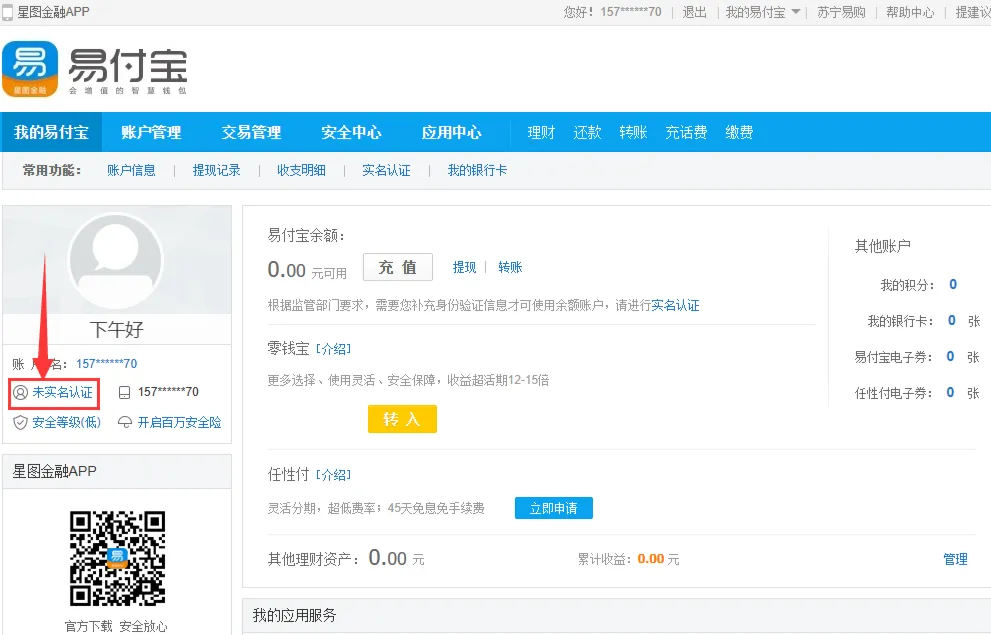Click the phone icon beside 157******70
The image size is (991, 635).
point(125,392)
